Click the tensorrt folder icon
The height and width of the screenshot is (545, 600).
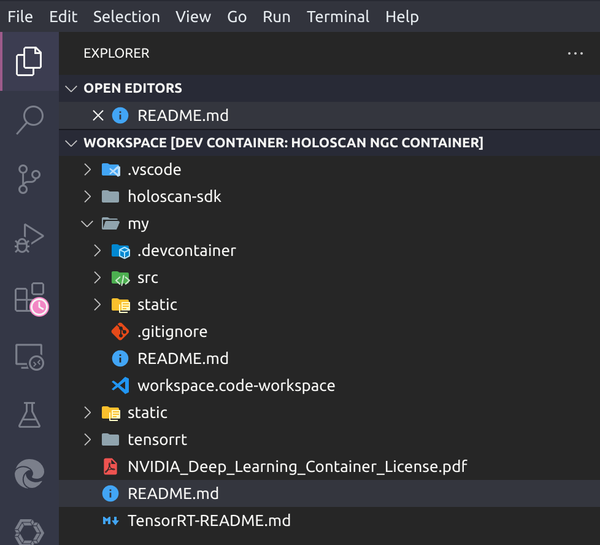pos(111,440)
